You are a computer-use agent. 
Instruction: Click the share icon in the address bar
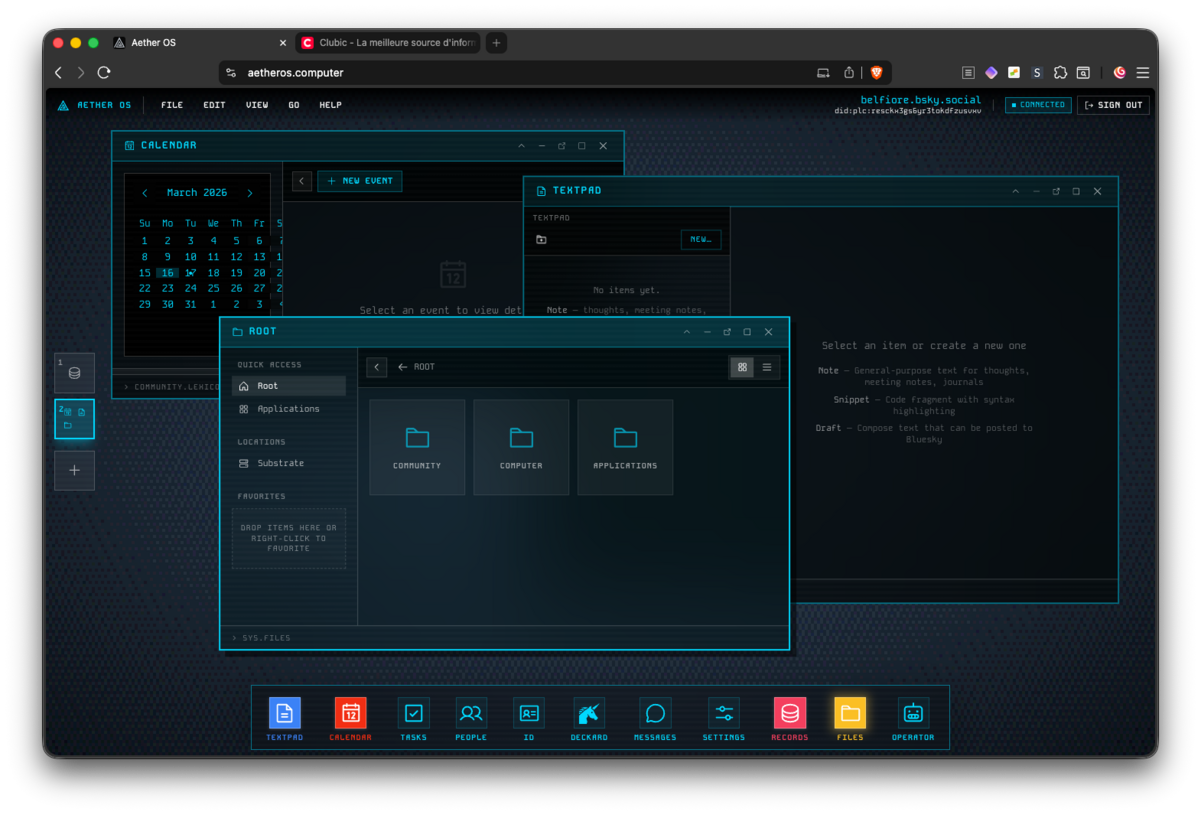pyautogui.click(x=849, y=72)
